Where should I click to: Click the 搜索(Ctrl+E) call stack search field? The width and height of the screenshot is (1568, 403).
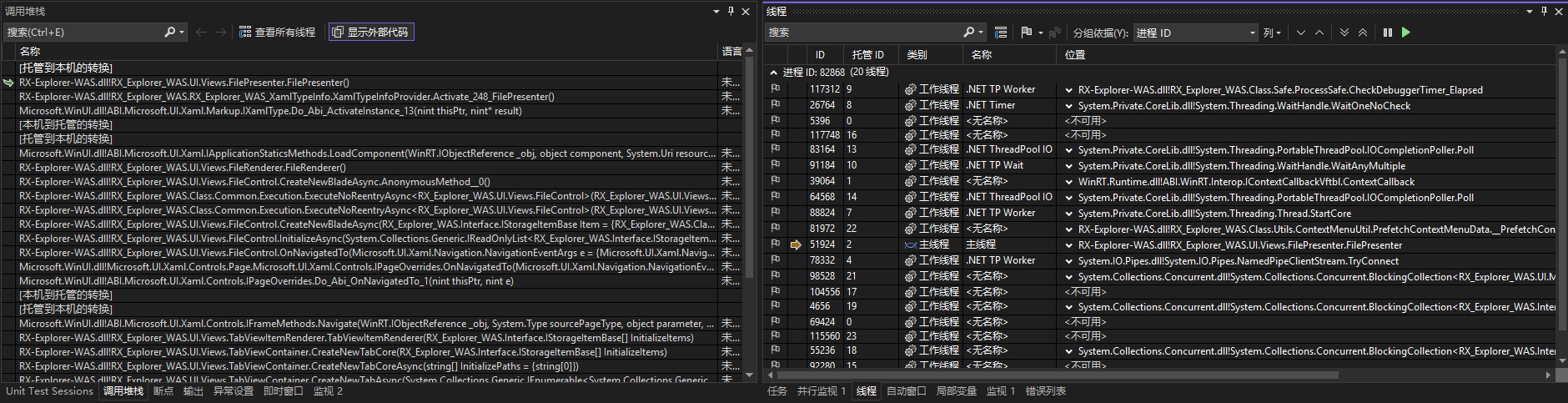tap(83, 33)
